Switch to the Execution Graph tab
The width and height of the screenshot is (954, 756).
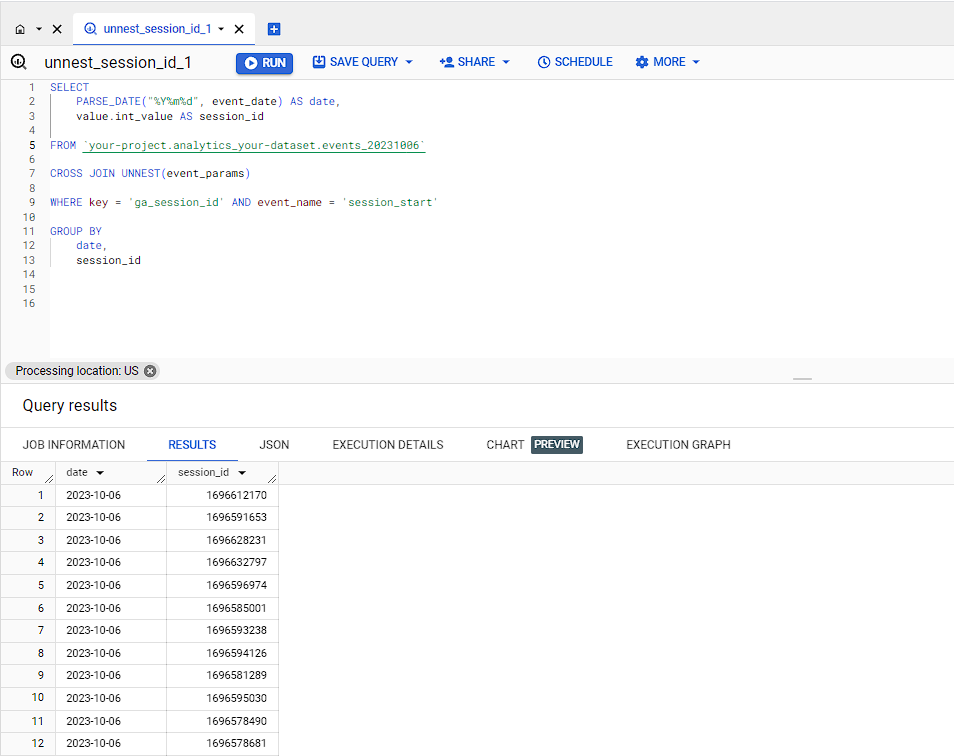678,445
